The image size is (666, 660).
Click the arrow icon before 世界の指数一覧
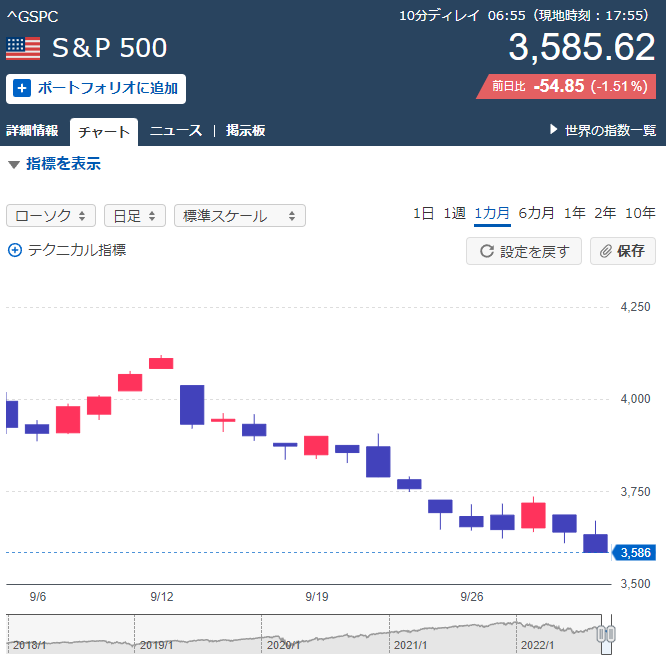[x=553, y=129]
